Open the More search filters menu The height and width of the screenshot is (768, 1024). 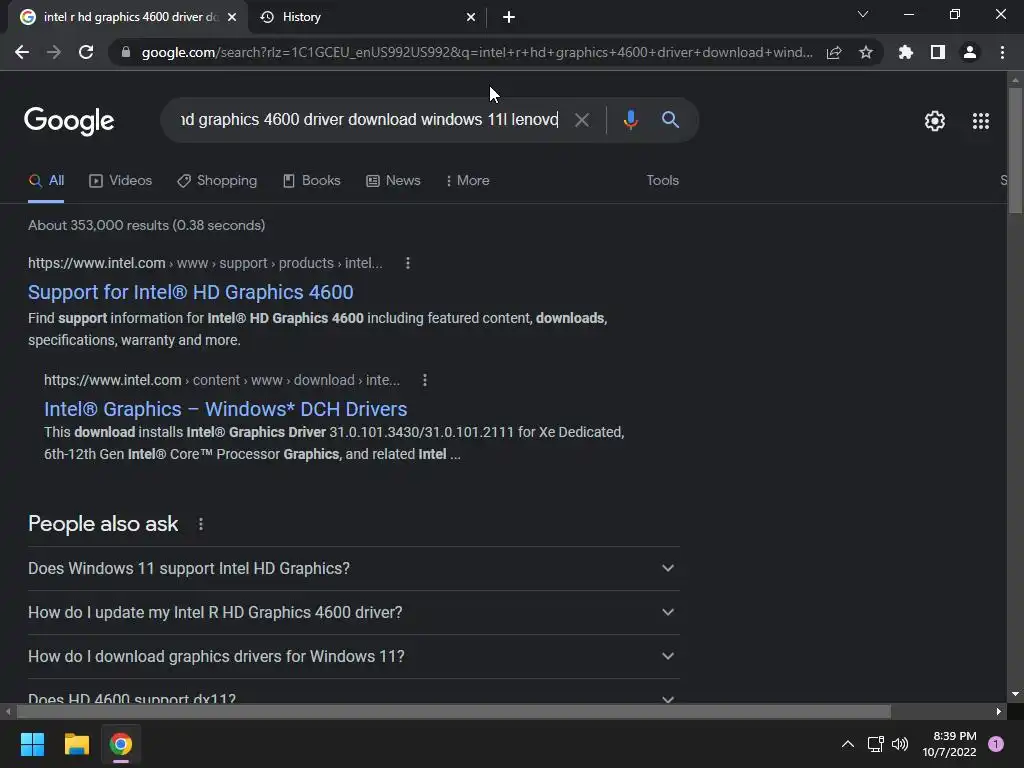tap(468, 181)
